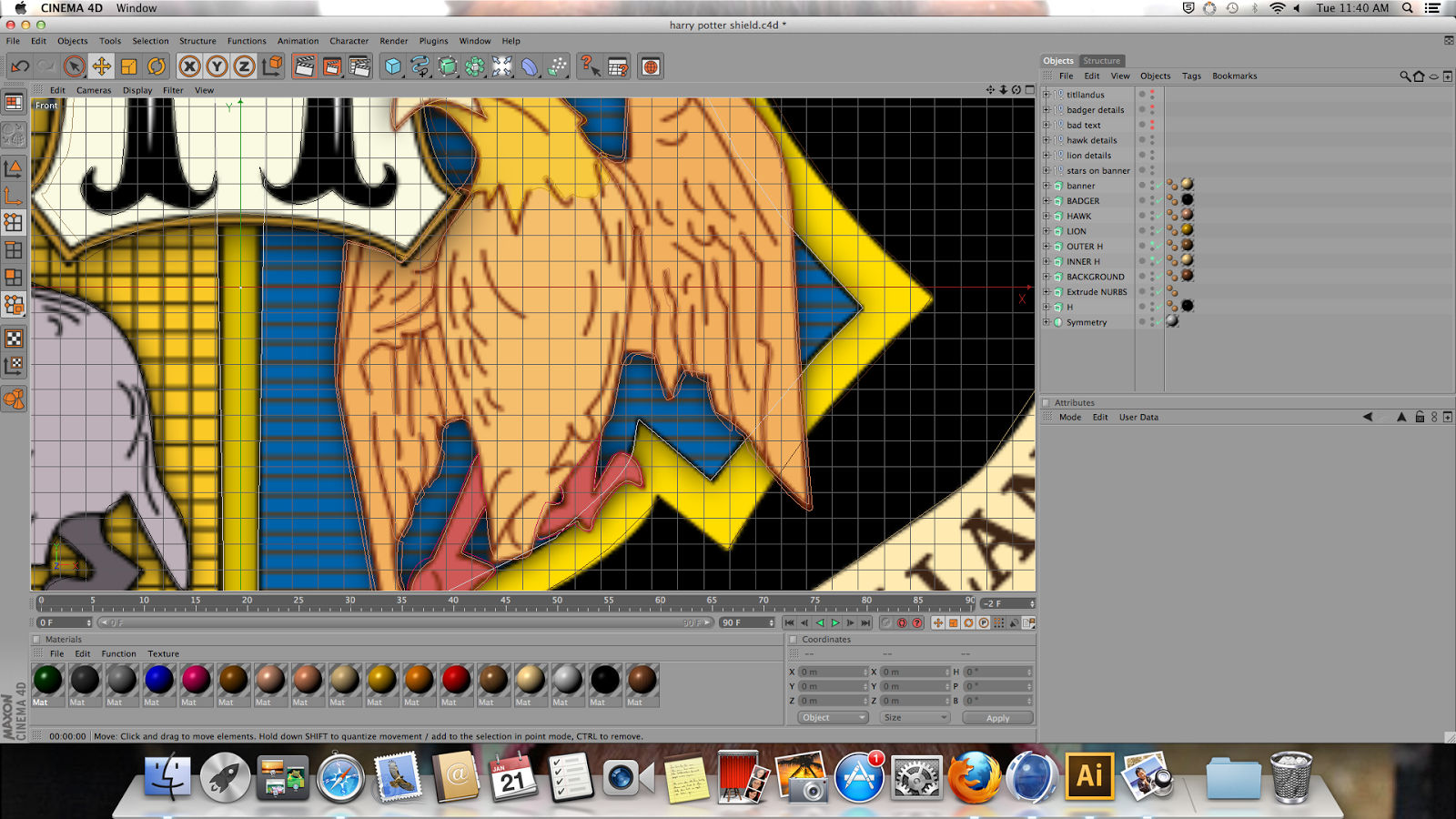Toggle the parameter P keyframe icon

[984, 623]
